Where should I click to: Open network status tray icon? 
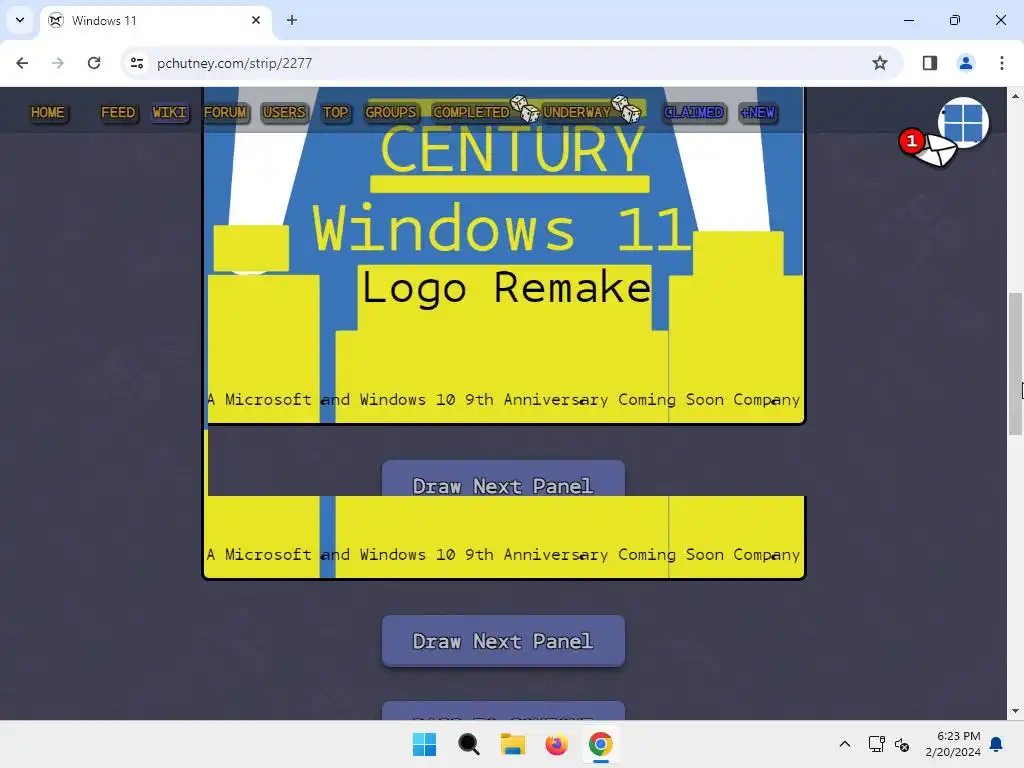pos(876,744)
